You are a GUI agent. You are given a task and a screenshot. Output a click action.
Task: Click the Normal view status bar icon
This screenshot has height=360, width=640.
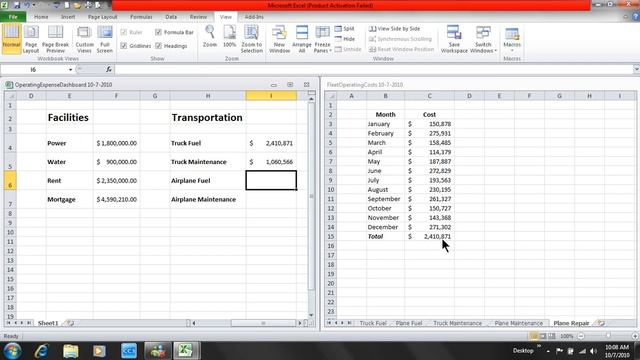coord(533,336)
